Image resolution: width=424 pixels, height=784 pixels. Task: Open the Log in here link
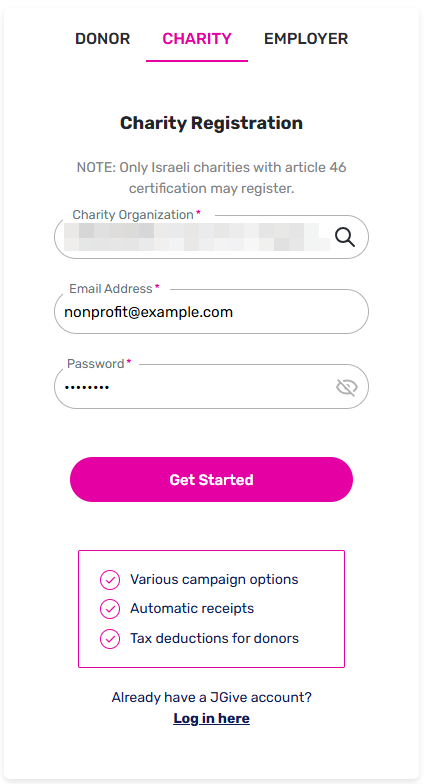pos(212,718)
